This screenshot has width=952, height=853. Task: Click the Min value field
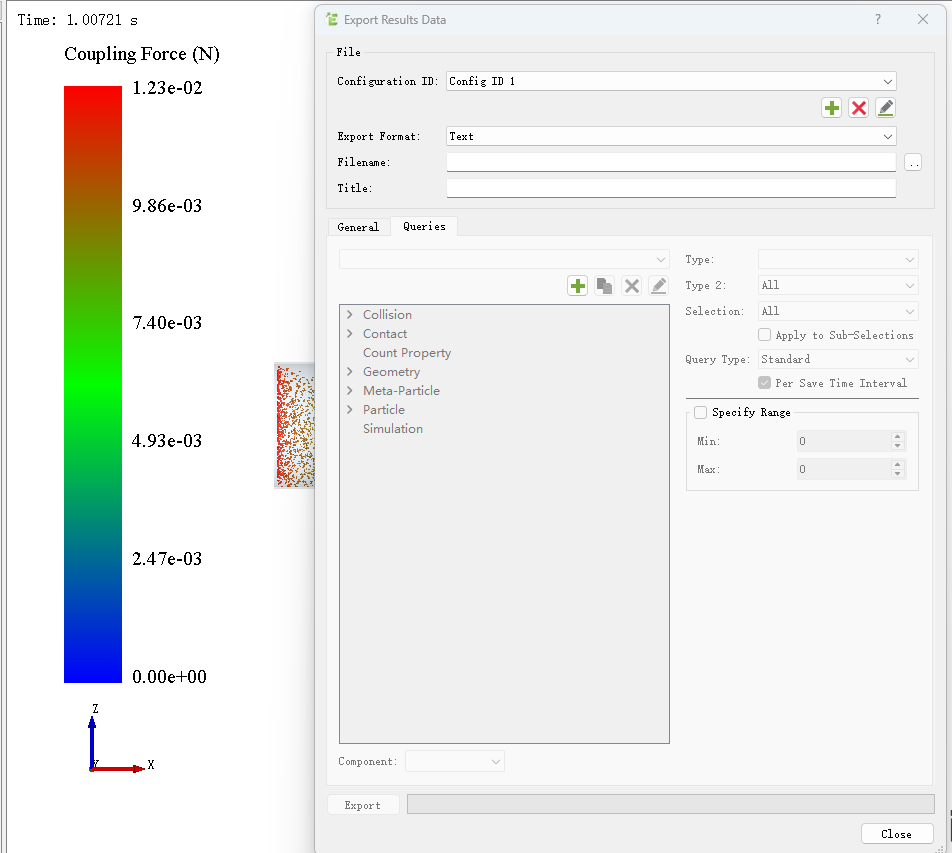click(x=844, y=441)
